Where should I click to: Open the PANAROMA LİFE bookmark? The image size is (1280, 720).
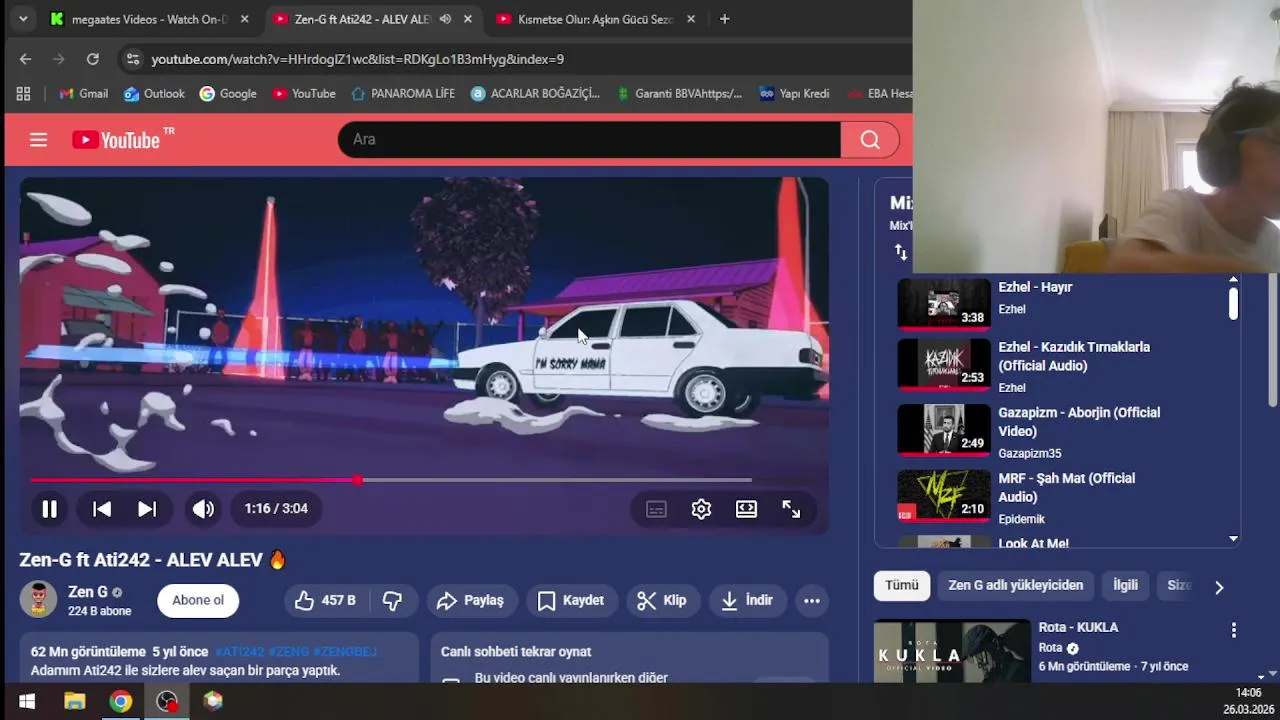403,94
